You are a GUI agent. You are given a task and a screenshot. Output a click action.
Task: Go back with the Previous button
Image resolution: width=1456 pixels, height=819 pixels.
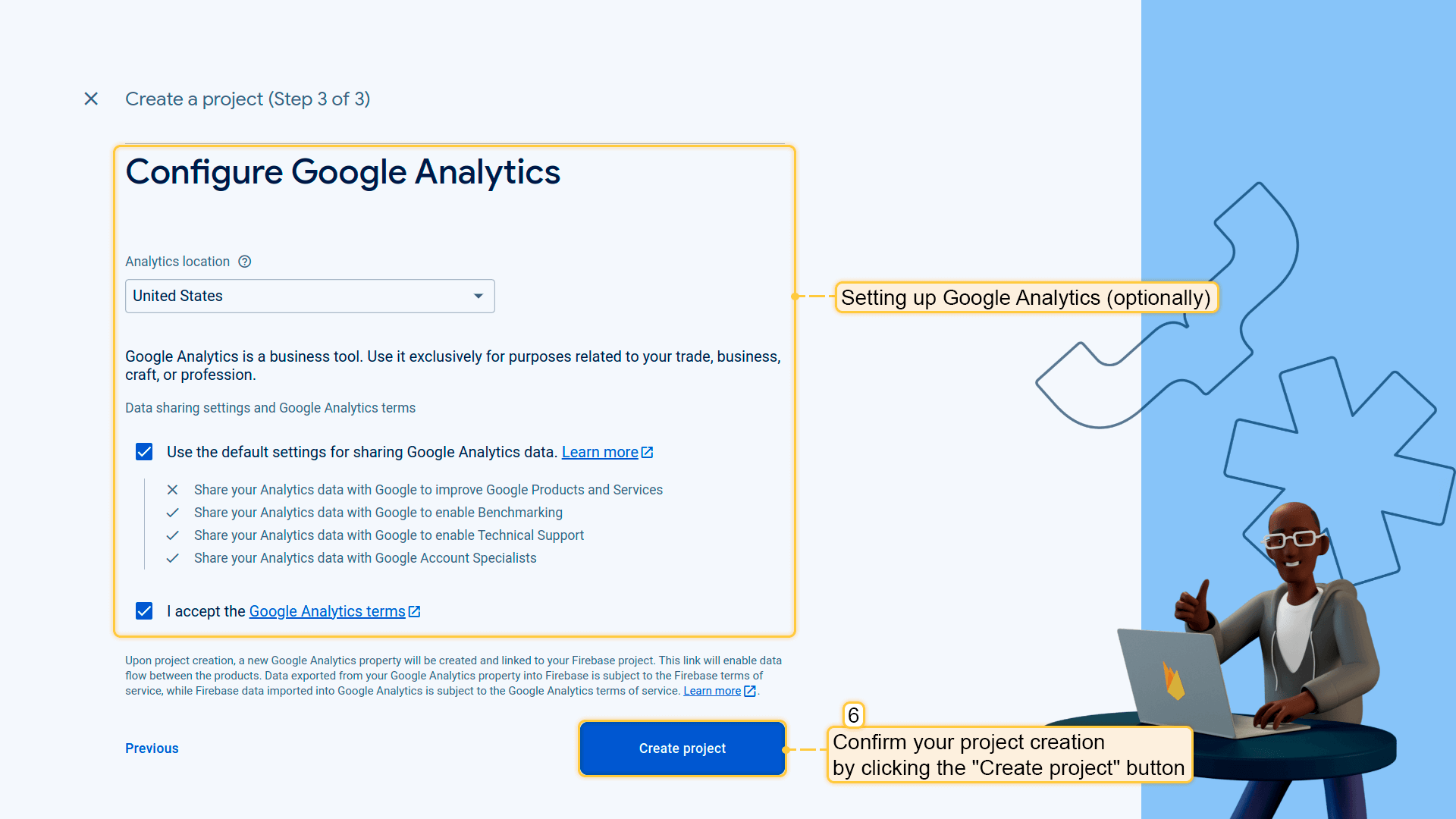152,748
